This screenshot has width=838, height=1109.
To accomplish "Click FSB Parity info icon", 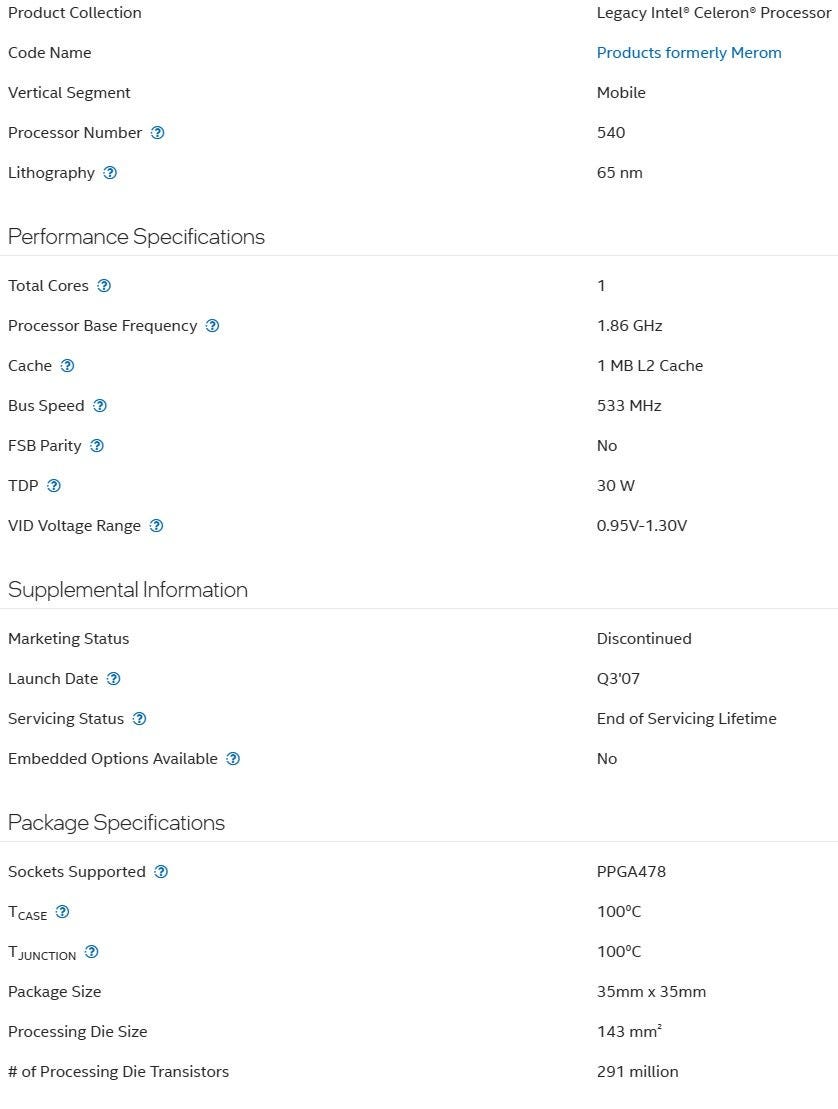I will (x=97, y=446).
